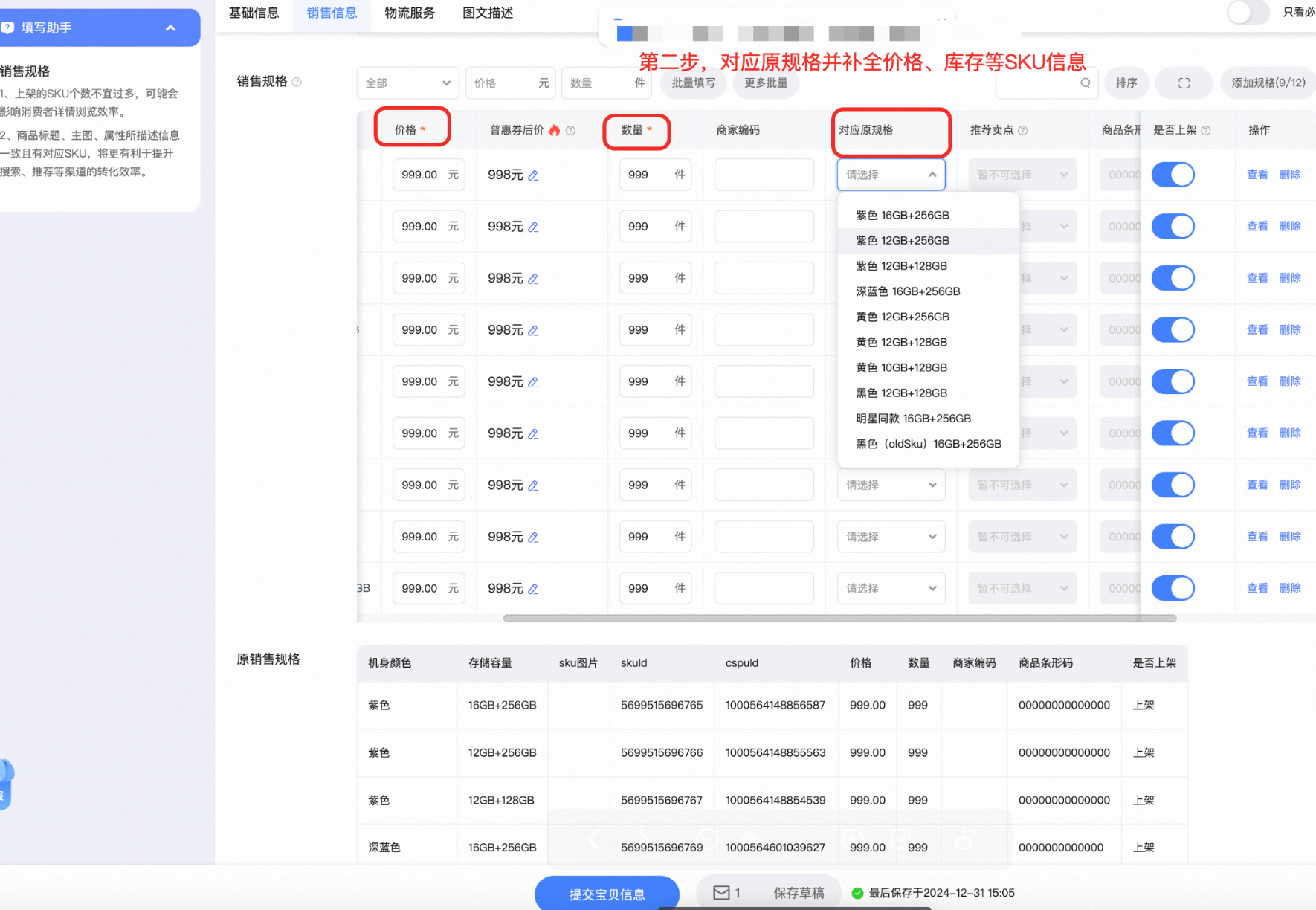The image size is (1316, 910).
Task: Submit with 提交宝贝信息 button
Action: (607, 894)
